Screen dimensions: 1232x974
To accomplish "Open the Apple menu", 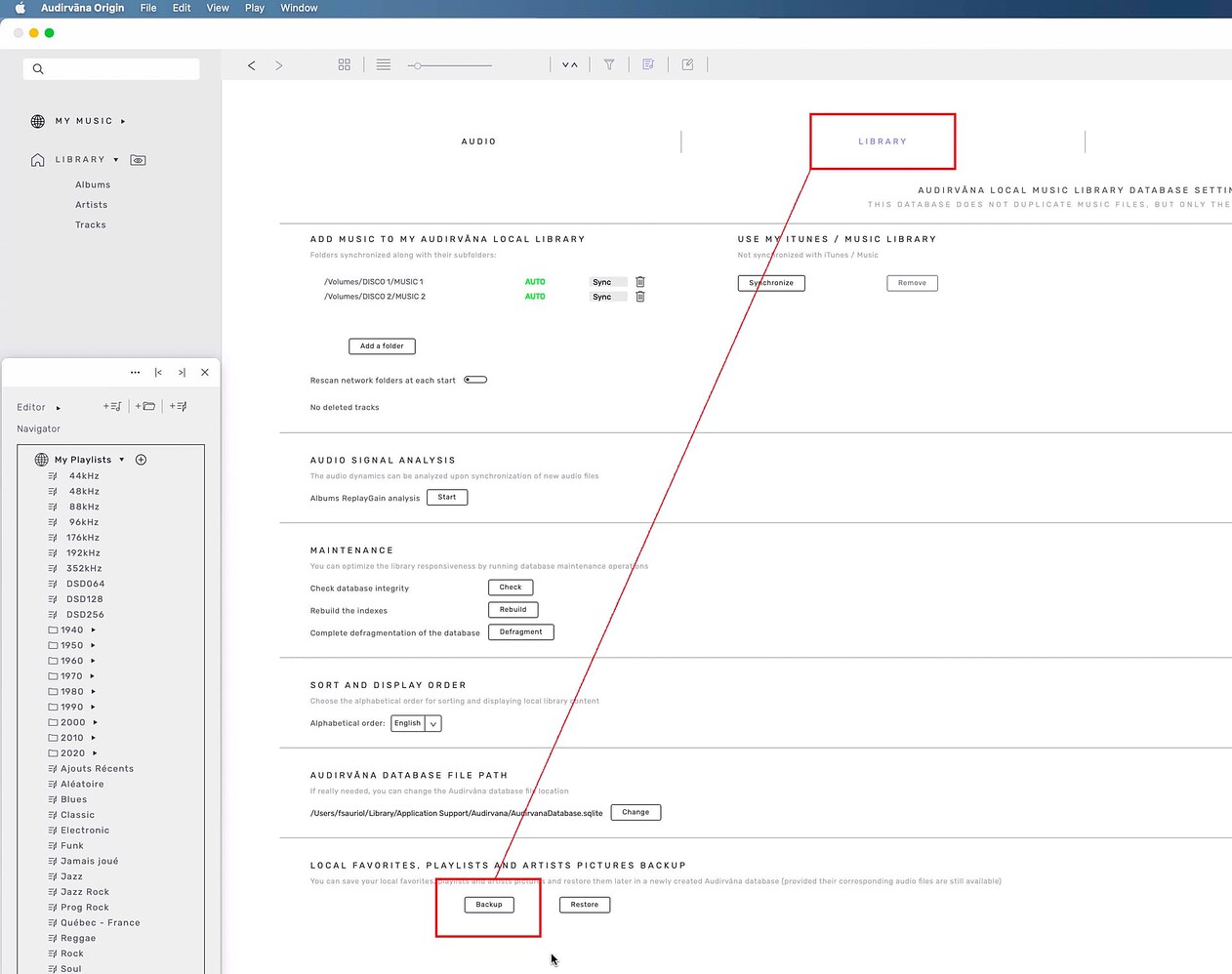I will click(x=20, y=8).
